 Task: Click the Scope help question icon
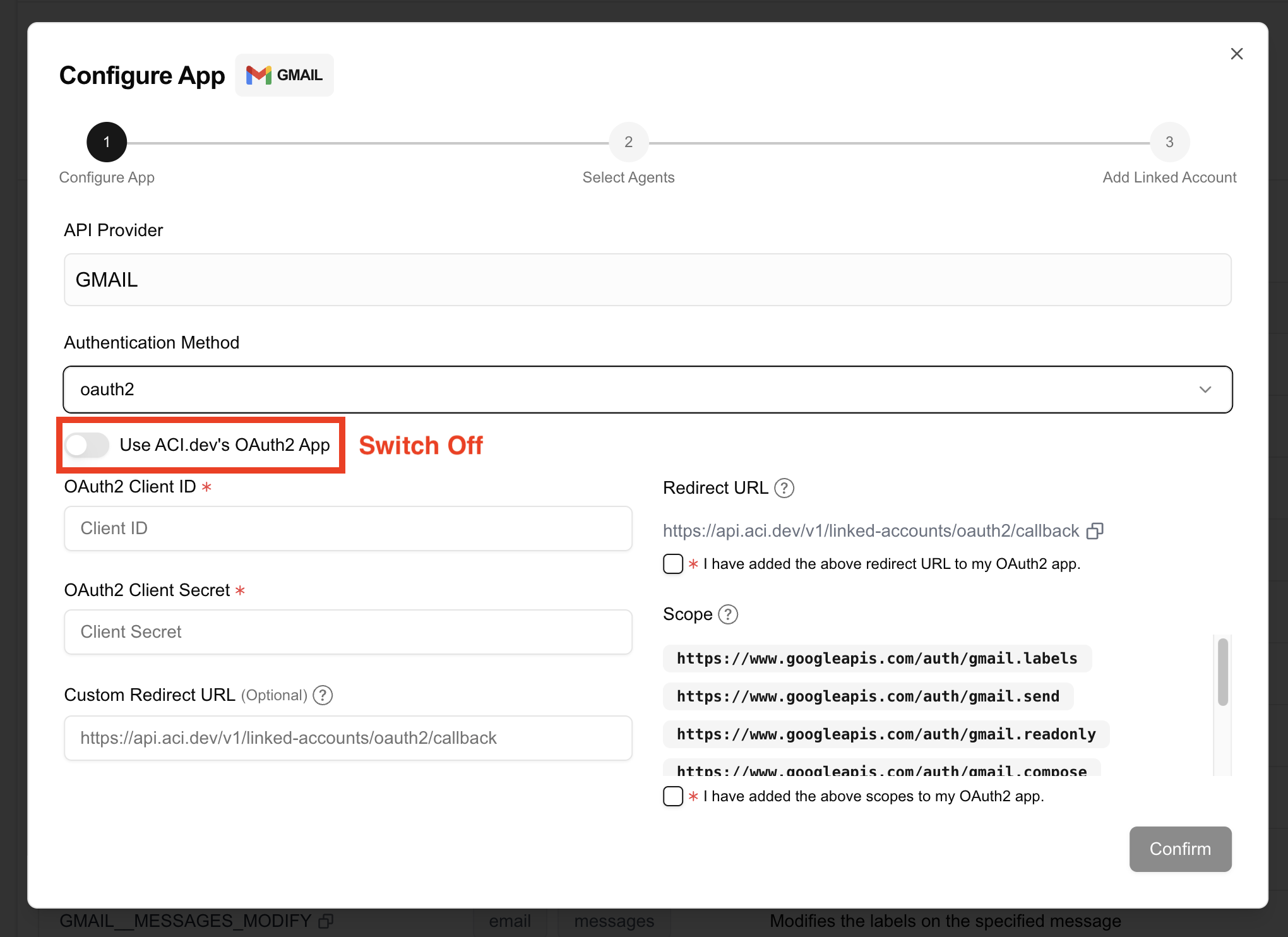coord(728,614)
